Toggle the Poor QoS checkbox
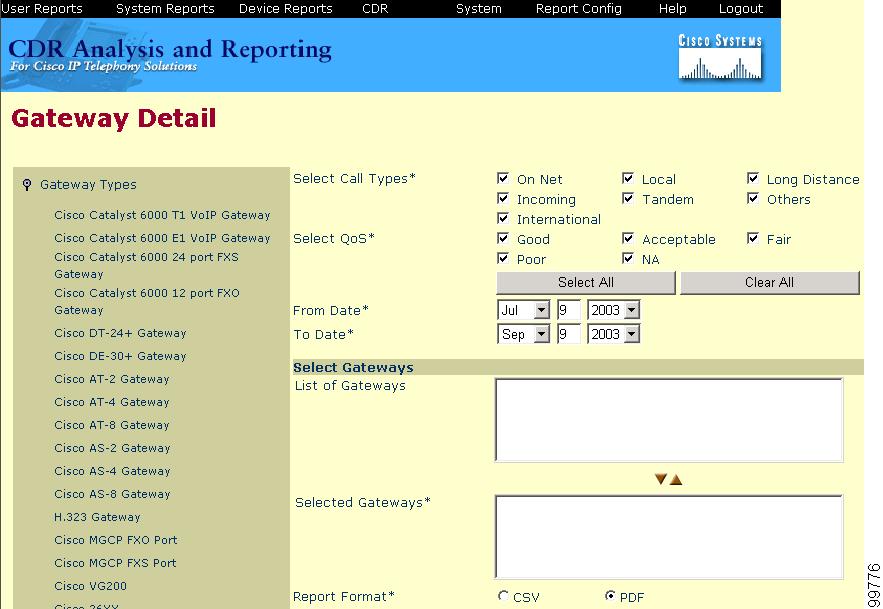Image resolution: width=883 pixels, height=609 pixels. (503, 259)
